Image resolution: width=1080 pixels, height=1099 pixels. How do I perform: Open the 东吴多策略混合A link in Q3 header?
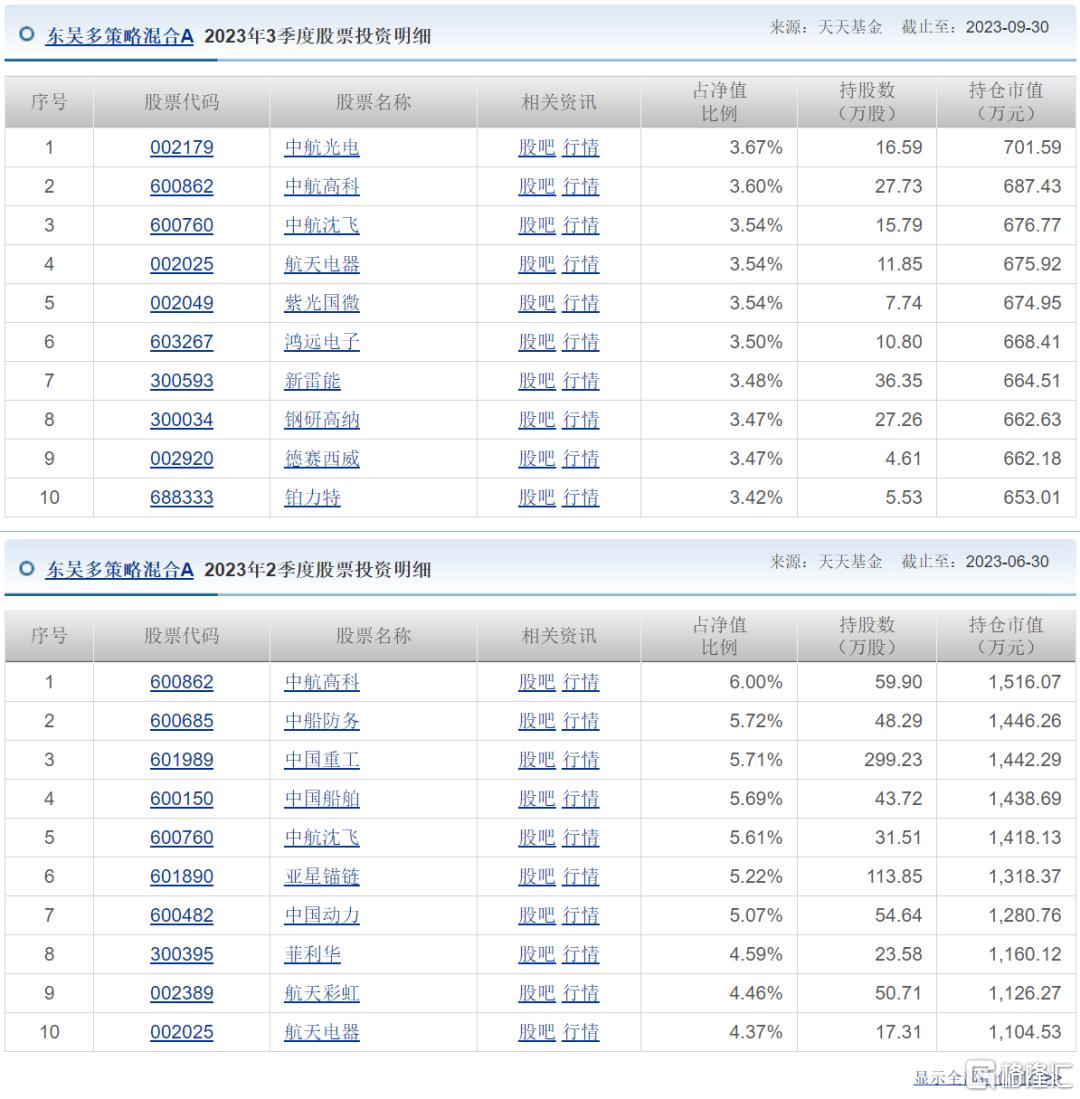(x=119, y=36)
